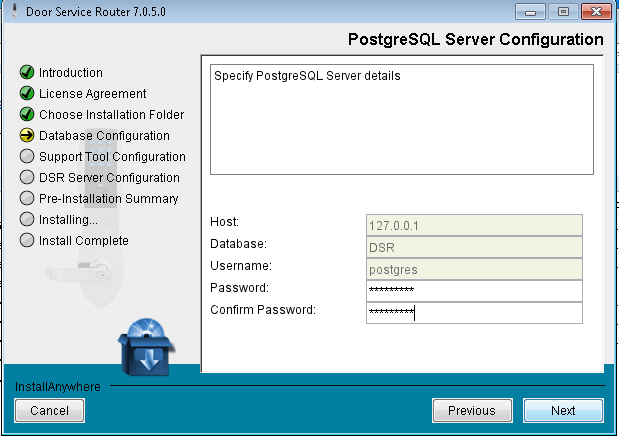
Task: Click the Username: label
Action: [x=241, y=266]
